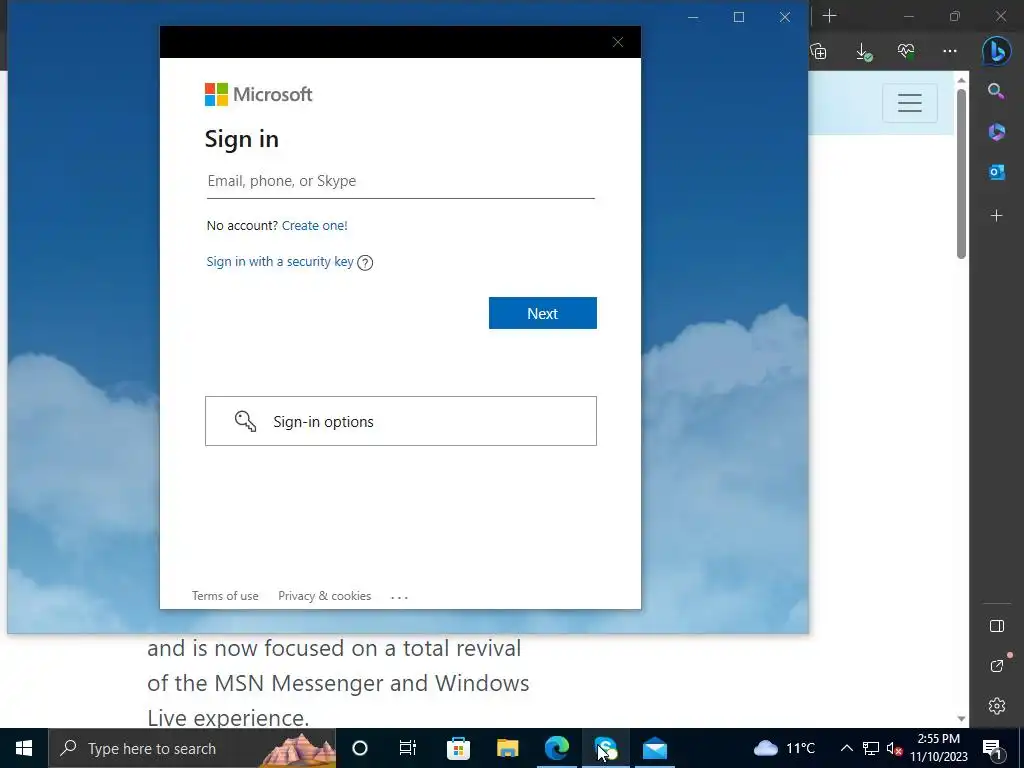Click scrollbar down arrow in Edge
Screen dimensions: 1024x768
click(961, 718)
